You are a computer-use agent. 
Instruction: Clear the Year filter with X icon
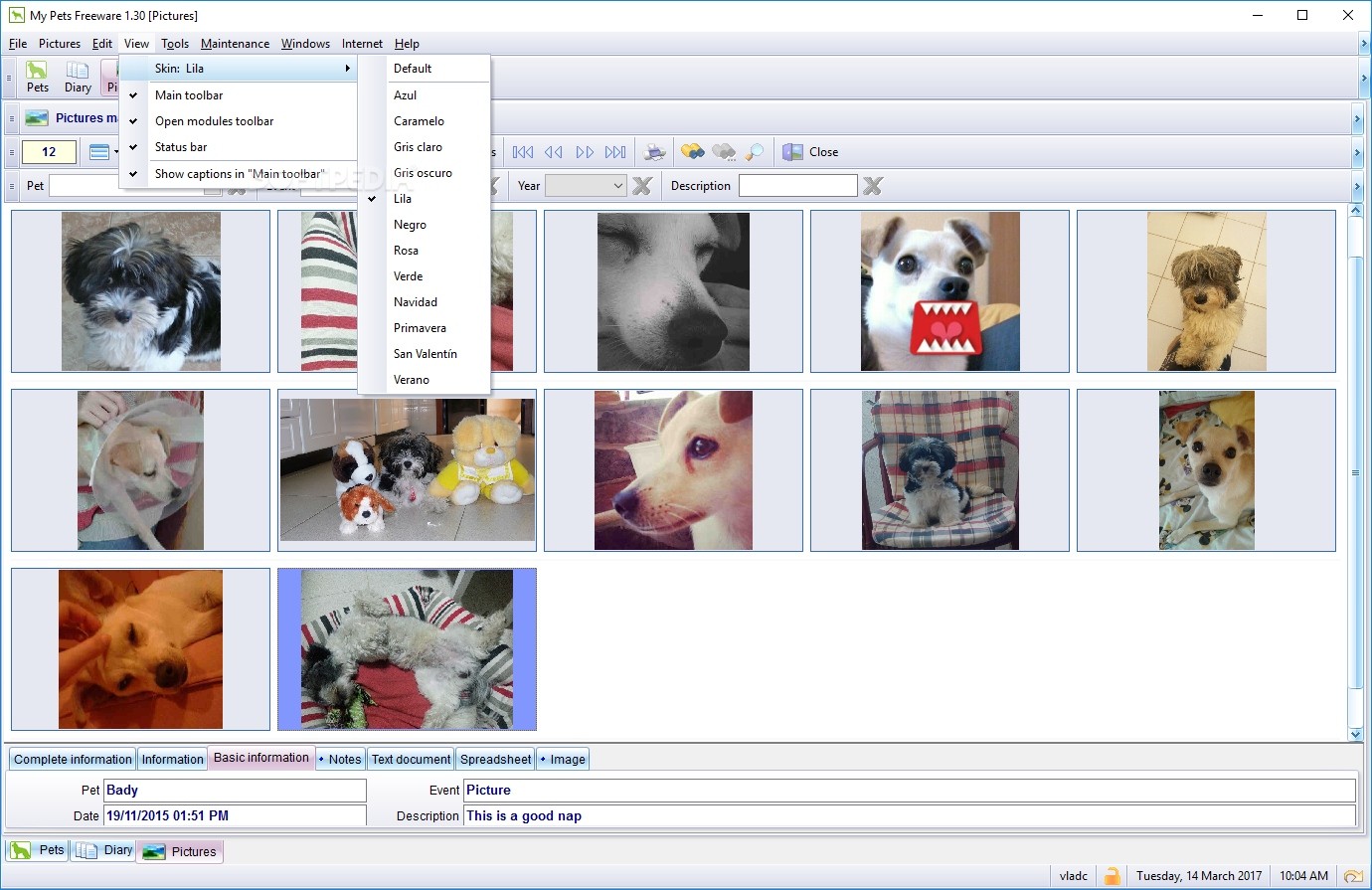[x=642, y=186]
